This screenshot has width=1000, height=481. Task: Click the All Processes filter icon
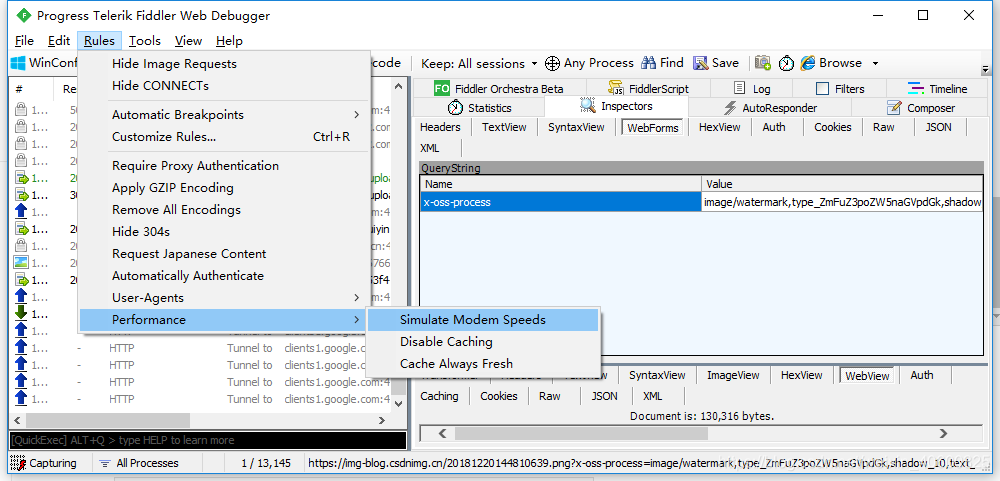105,463
